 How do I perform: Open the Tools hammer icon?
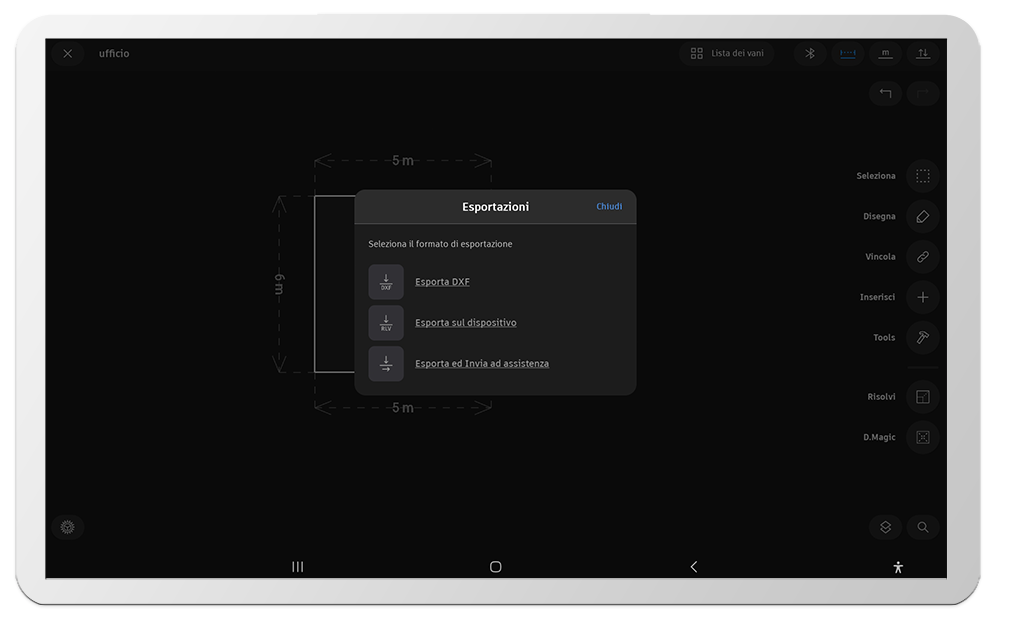(x=922, y=338)
